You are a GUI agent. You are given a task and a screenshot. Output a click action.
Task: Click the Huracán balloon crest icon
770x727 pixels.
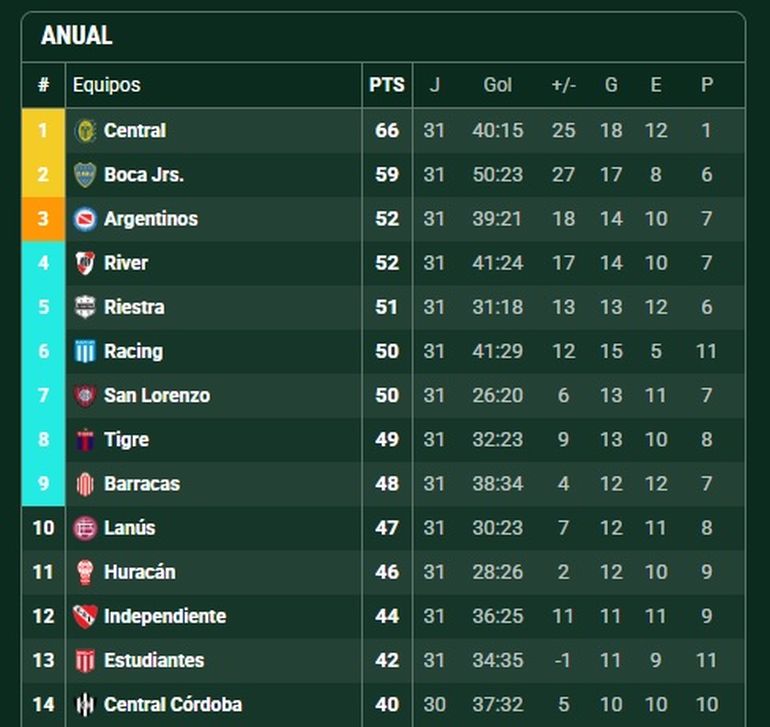85,572
